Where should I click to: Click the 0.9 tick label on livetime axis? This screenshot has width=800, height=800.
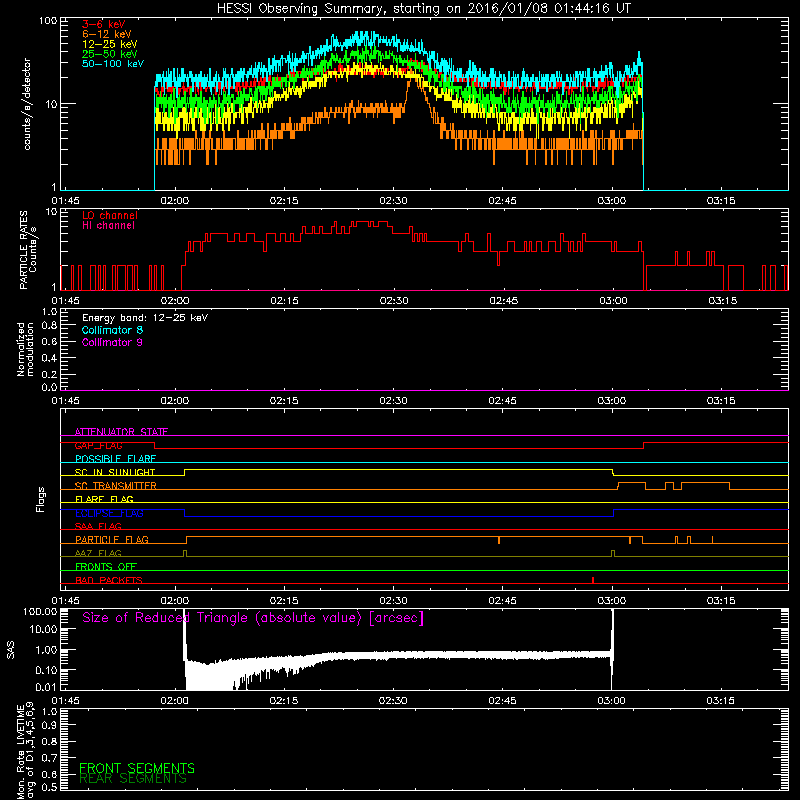[x=49, y=726]
